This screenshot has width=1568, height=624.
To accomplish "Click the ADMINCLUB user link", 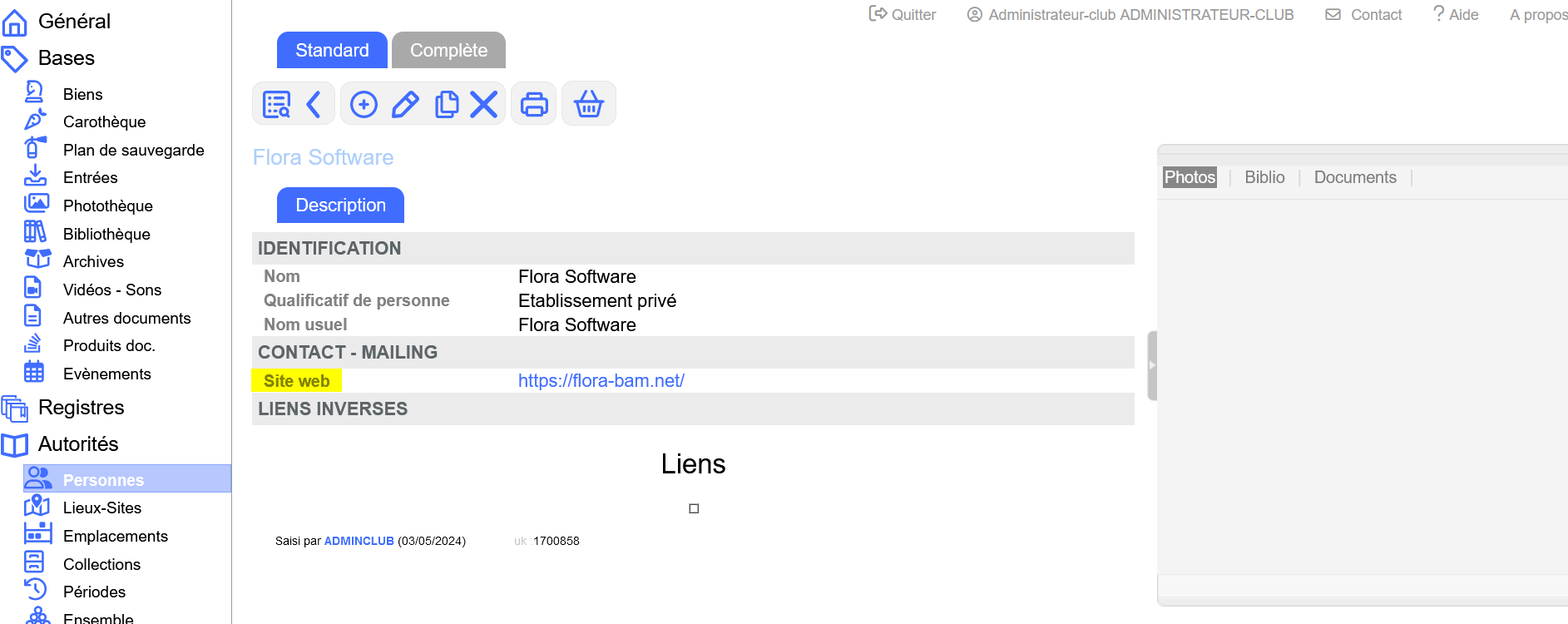I will click(x=359, y=541).
